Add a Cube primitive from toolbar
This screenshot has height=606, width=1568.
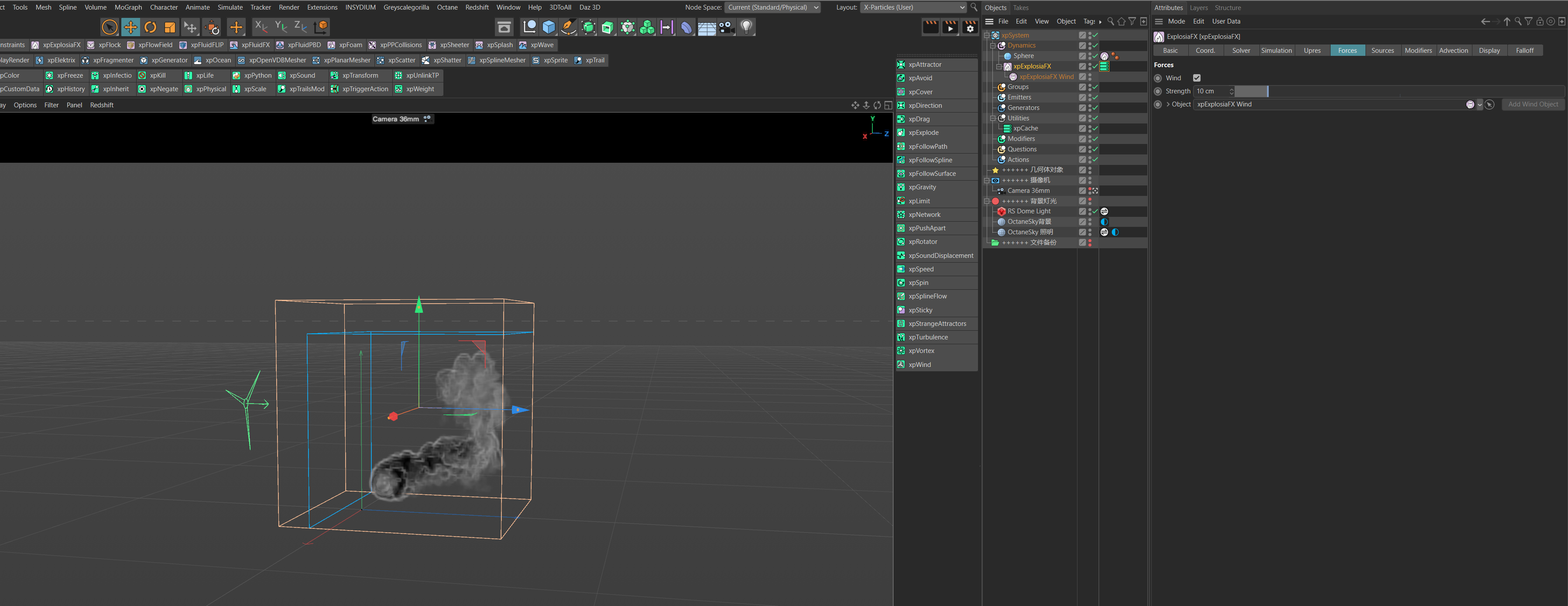tap(549, 27)
